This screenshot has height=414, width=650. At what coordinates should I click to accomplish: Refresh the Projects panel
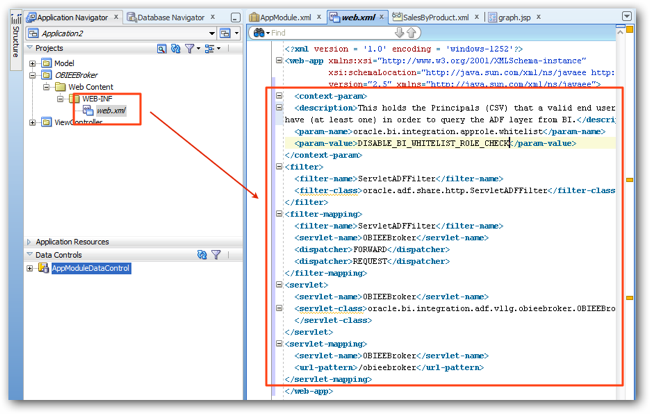[176, 49]
